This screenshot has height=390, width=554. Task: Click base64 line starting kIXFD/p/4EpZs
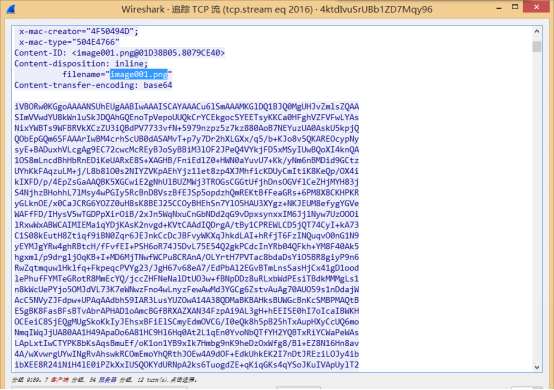(x=187, y=182)
